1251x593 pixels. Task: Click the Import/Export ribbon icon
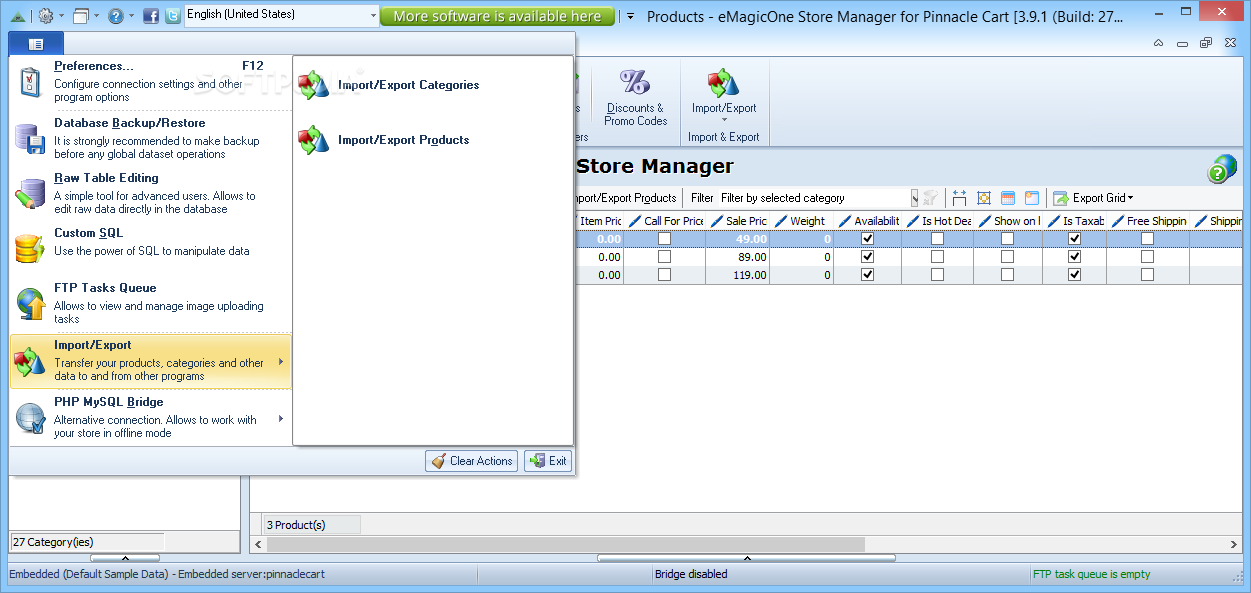pyautogui.click(x=724, y=83)
